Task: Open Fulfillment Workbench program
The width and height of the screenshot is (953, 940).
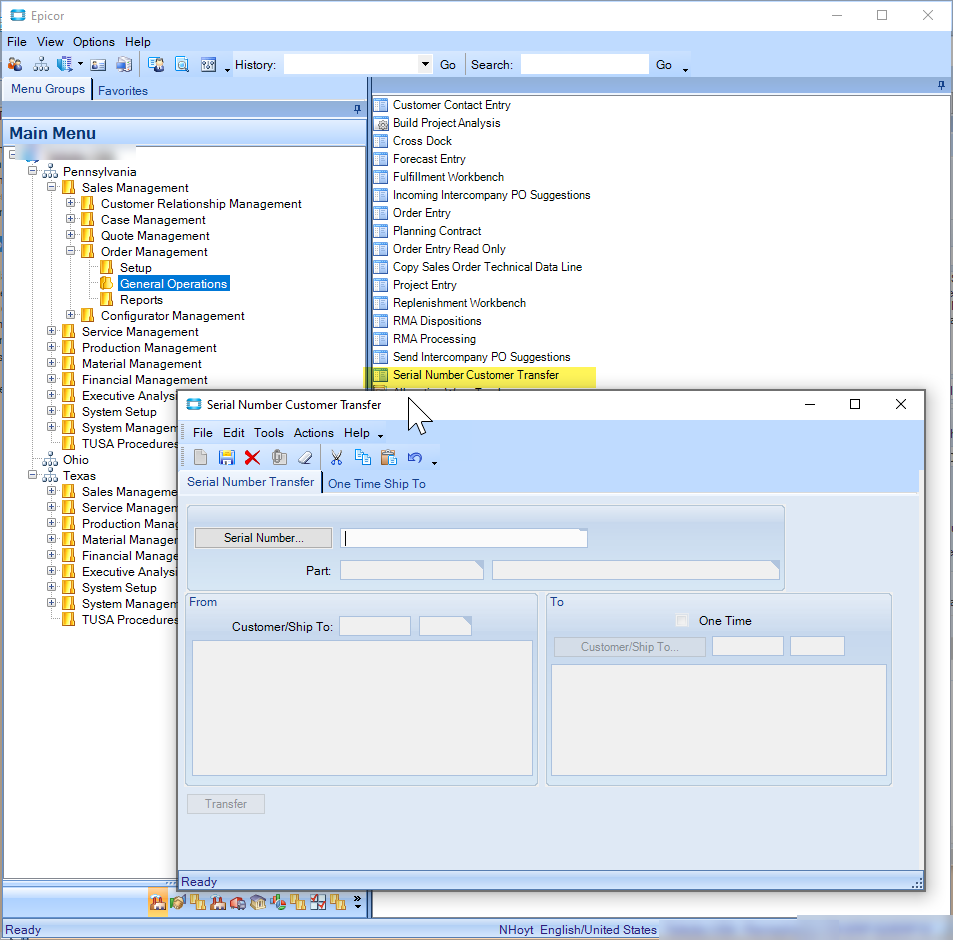Action: (448, 177)
